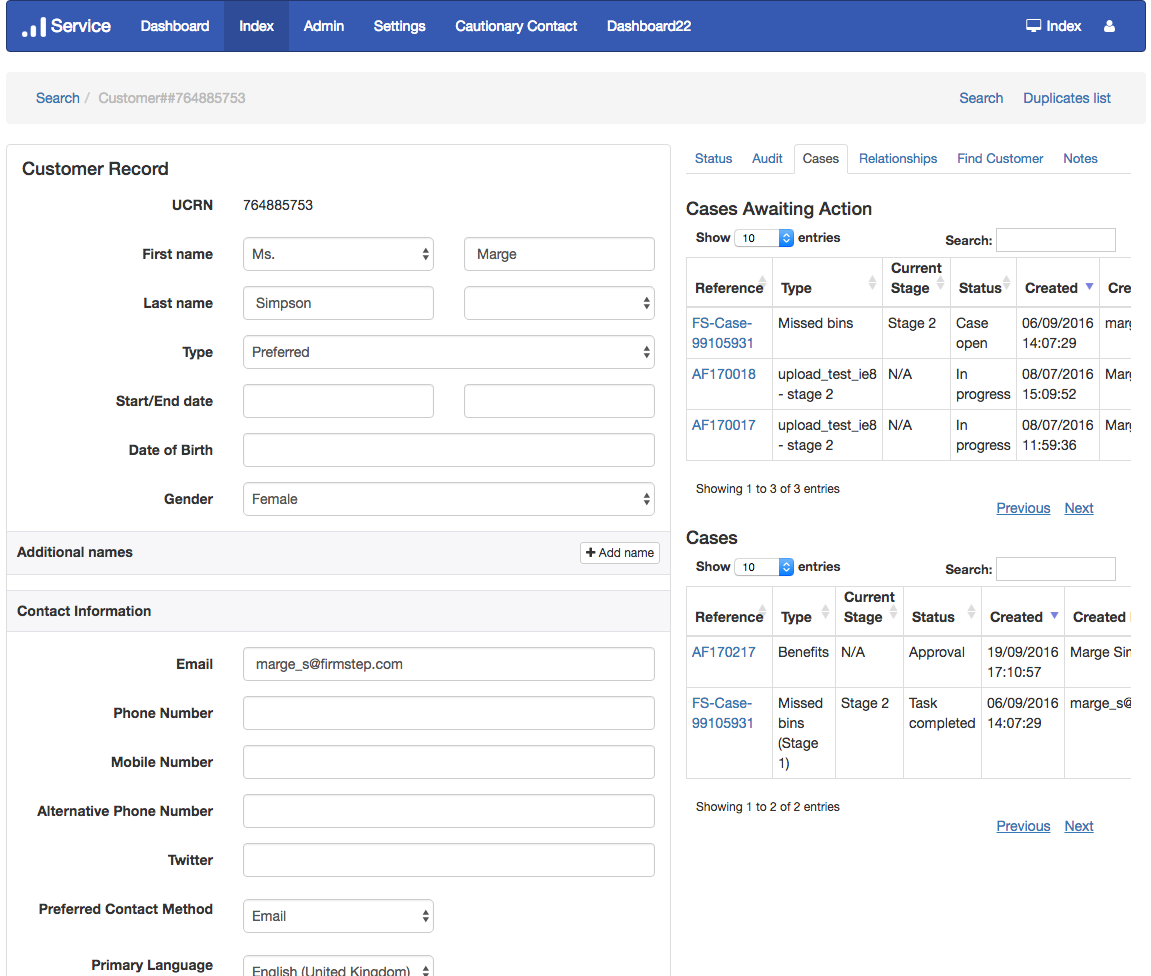The height and width of the screenshot is (976, 1151).
Task: Click the Alternative Phone Number field
Action: 449,811
